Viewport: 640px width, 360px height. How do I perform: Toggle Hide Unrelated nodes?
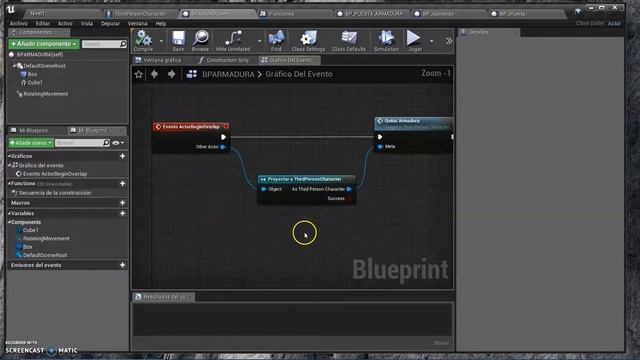[x=233, y=40]
